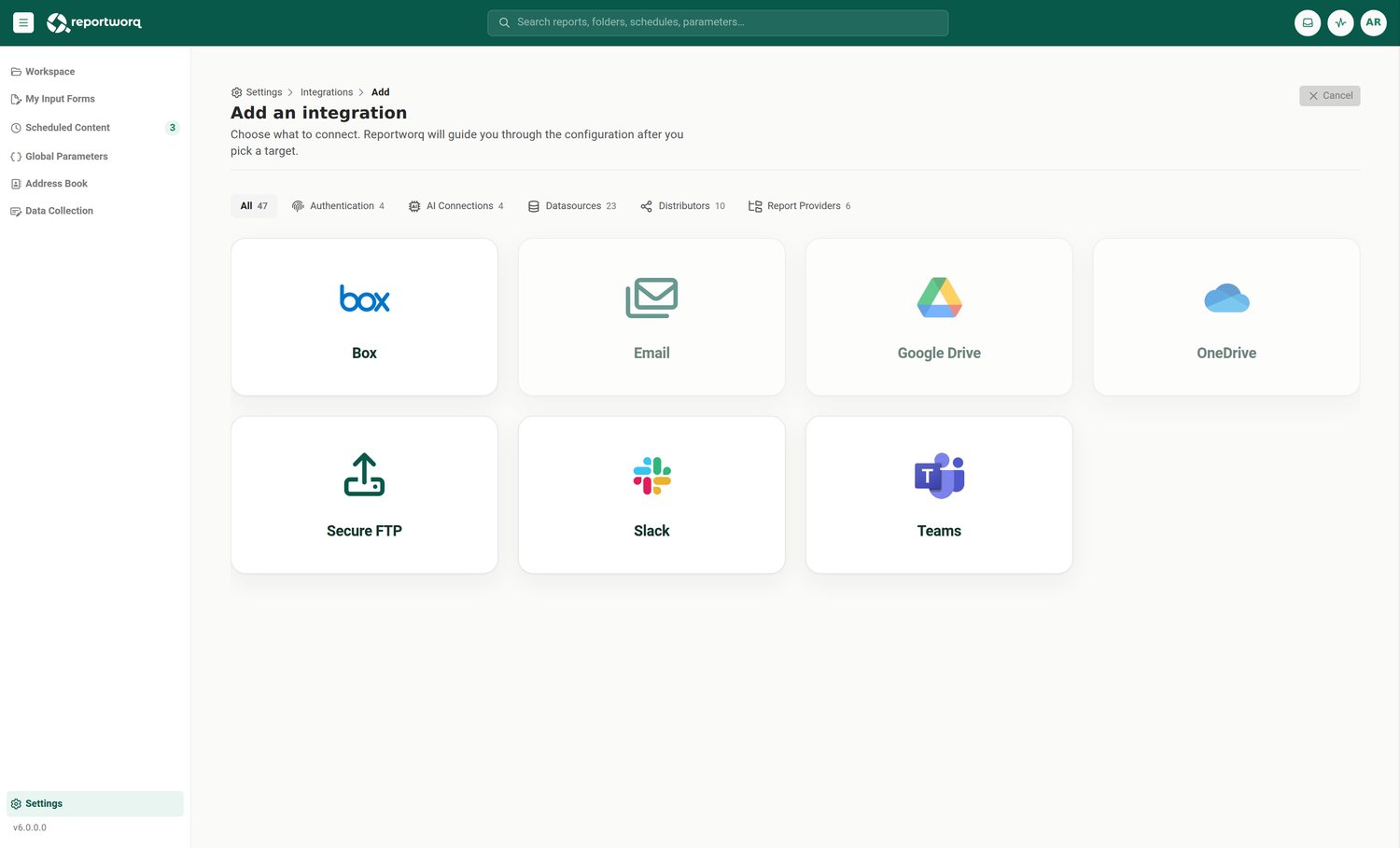Select the Secure FTP card label
The width and height of the screenshot is (1400, 848).
[364, 531]
